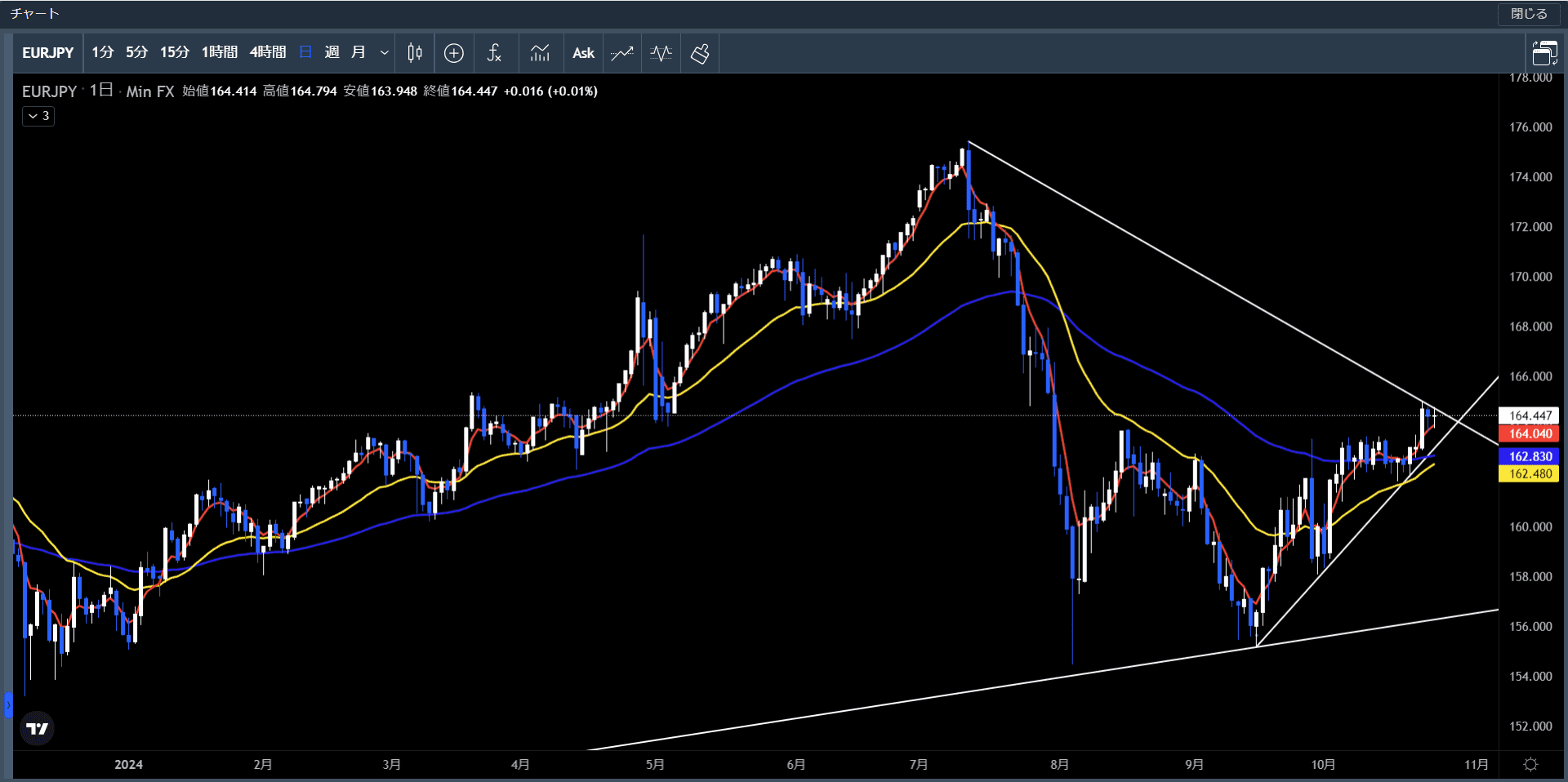
Task: Select the trend line drawing tool icon
Action: click(x=622, y=53)
